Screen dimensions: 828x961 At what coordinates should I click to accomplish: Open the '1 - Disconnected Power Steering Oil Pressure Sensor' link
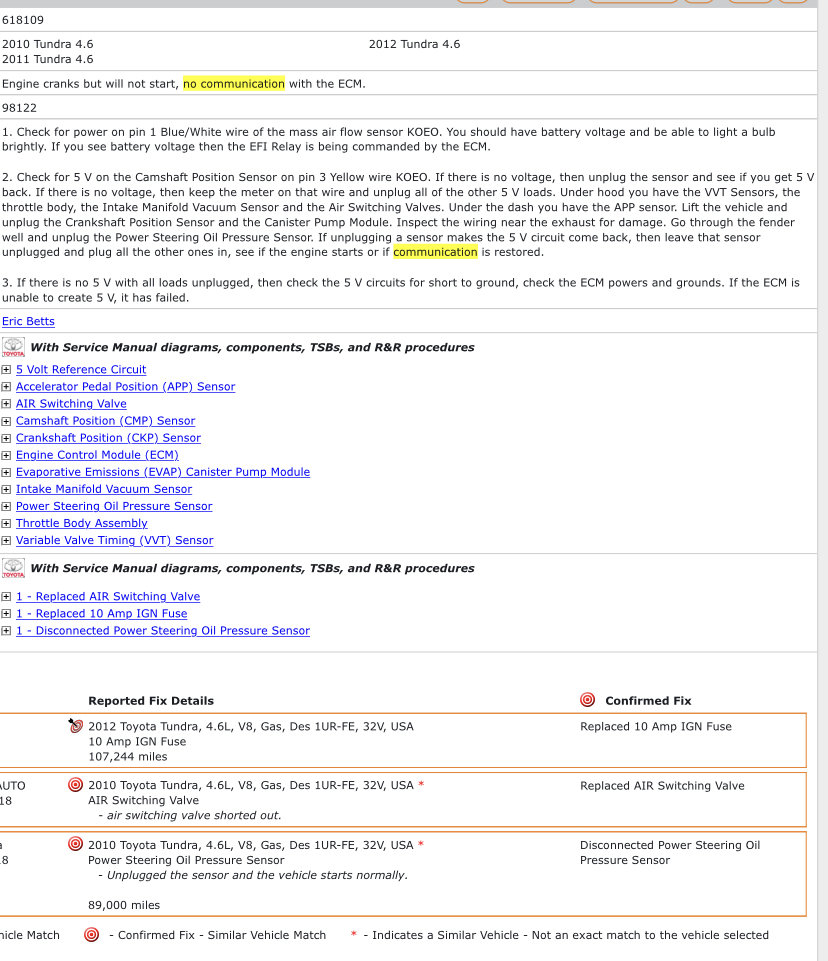point(163,631)
